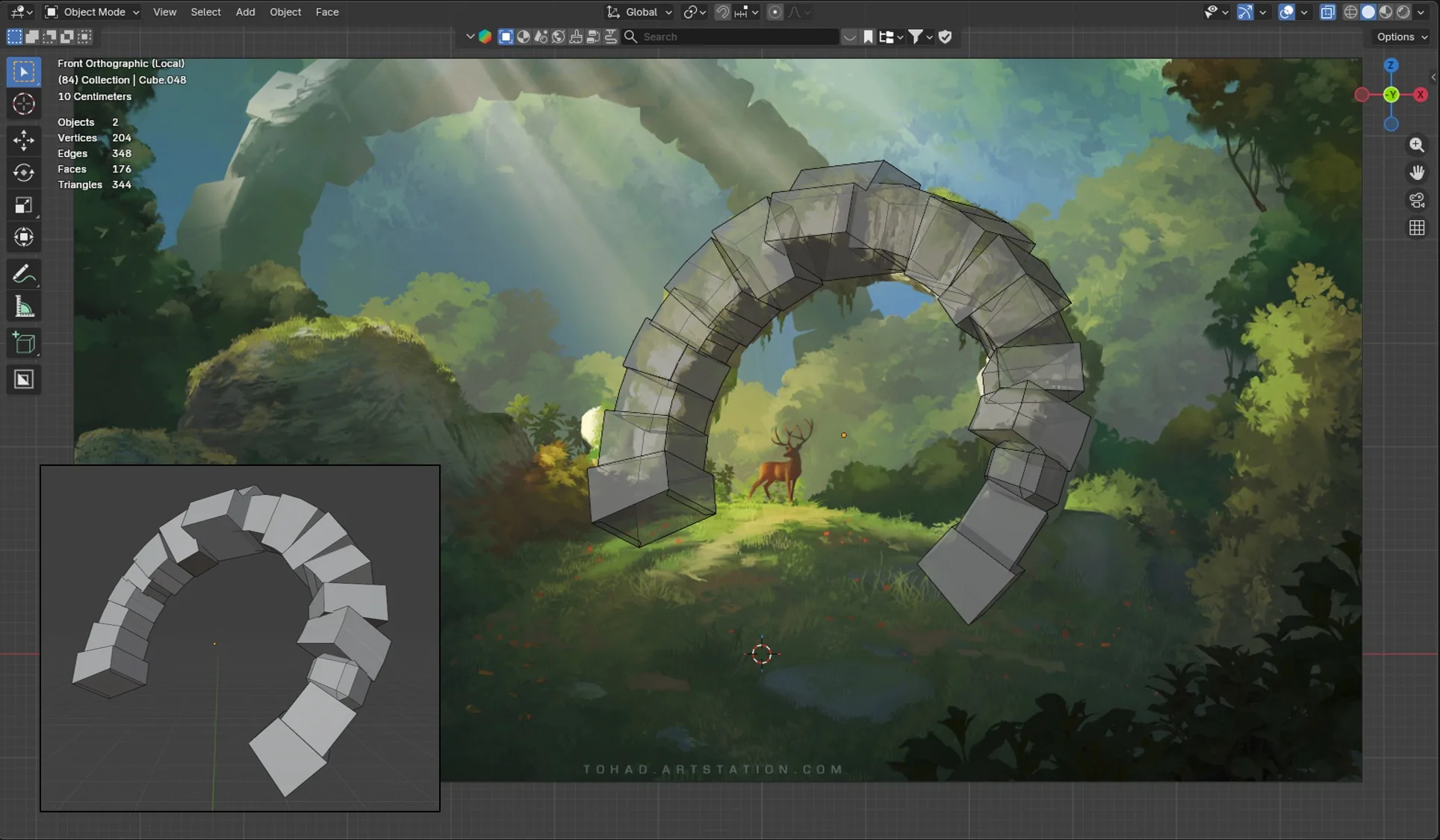Switch to material preview shading
Viewport: 1440px width, 840px height.
coord(1386,12)
